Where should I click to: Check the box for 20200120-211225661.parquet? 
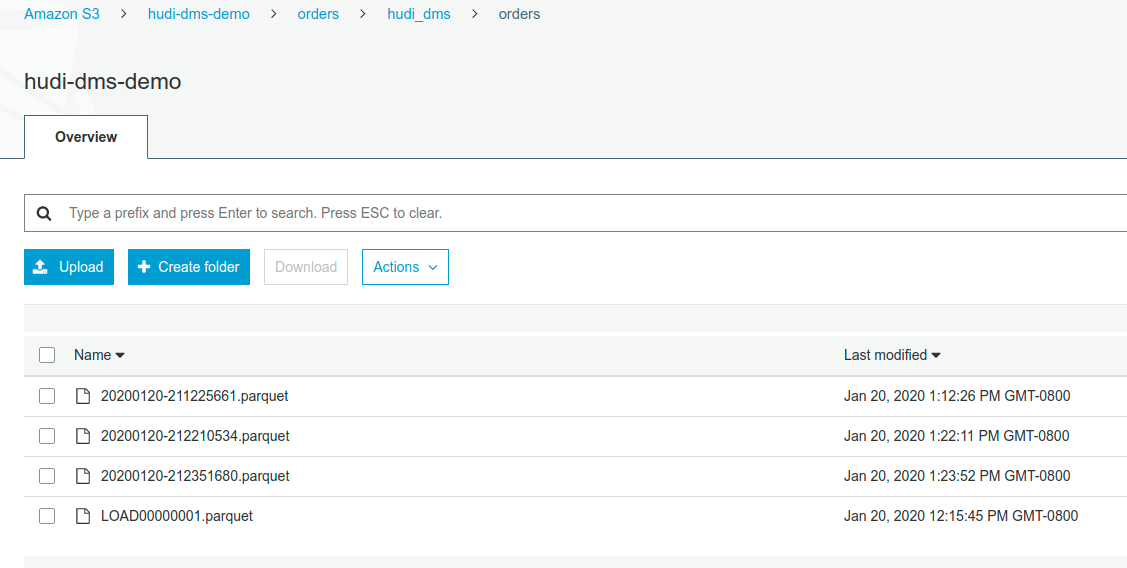tap(47, 396)
